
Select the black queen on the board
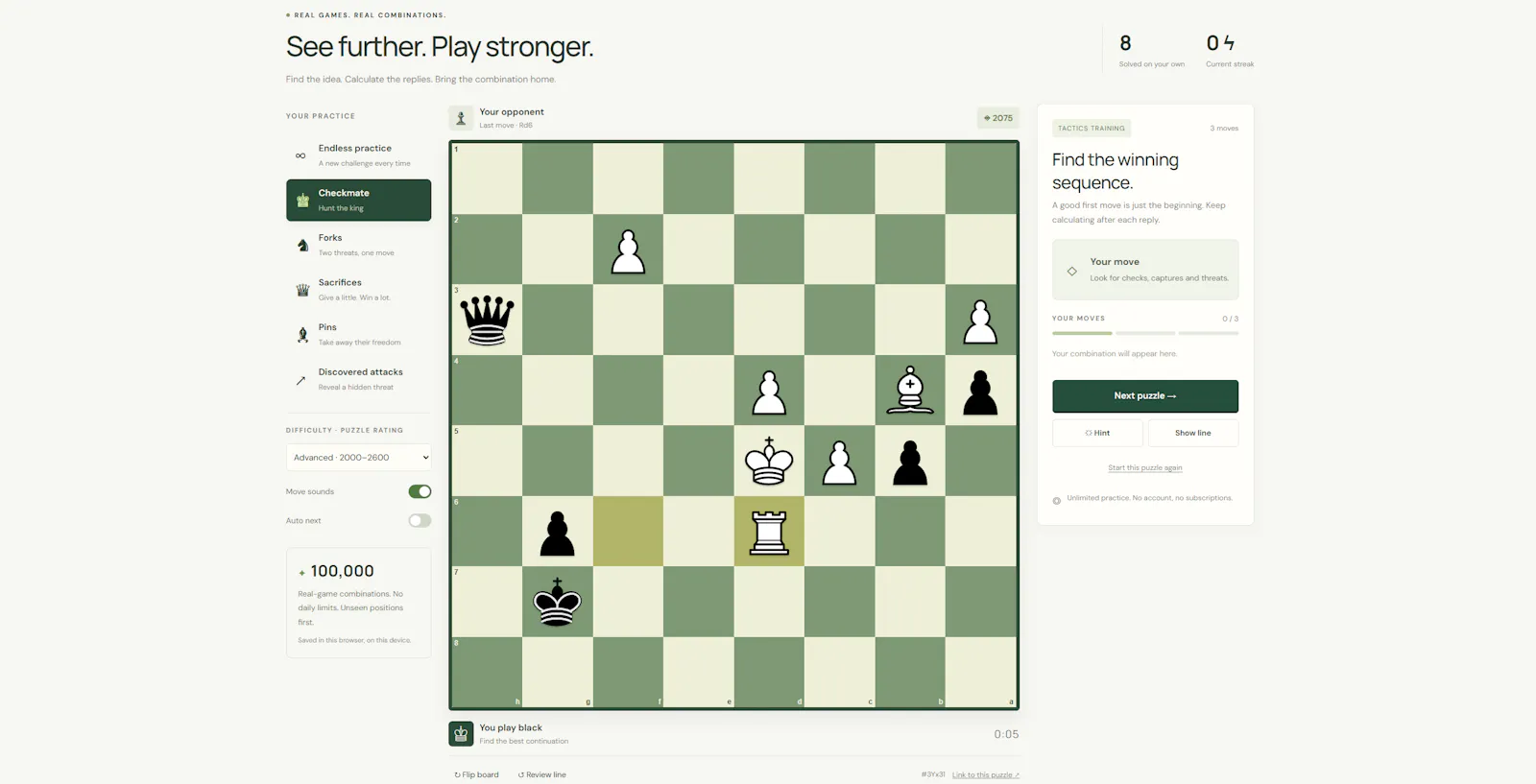pos(488,320)
